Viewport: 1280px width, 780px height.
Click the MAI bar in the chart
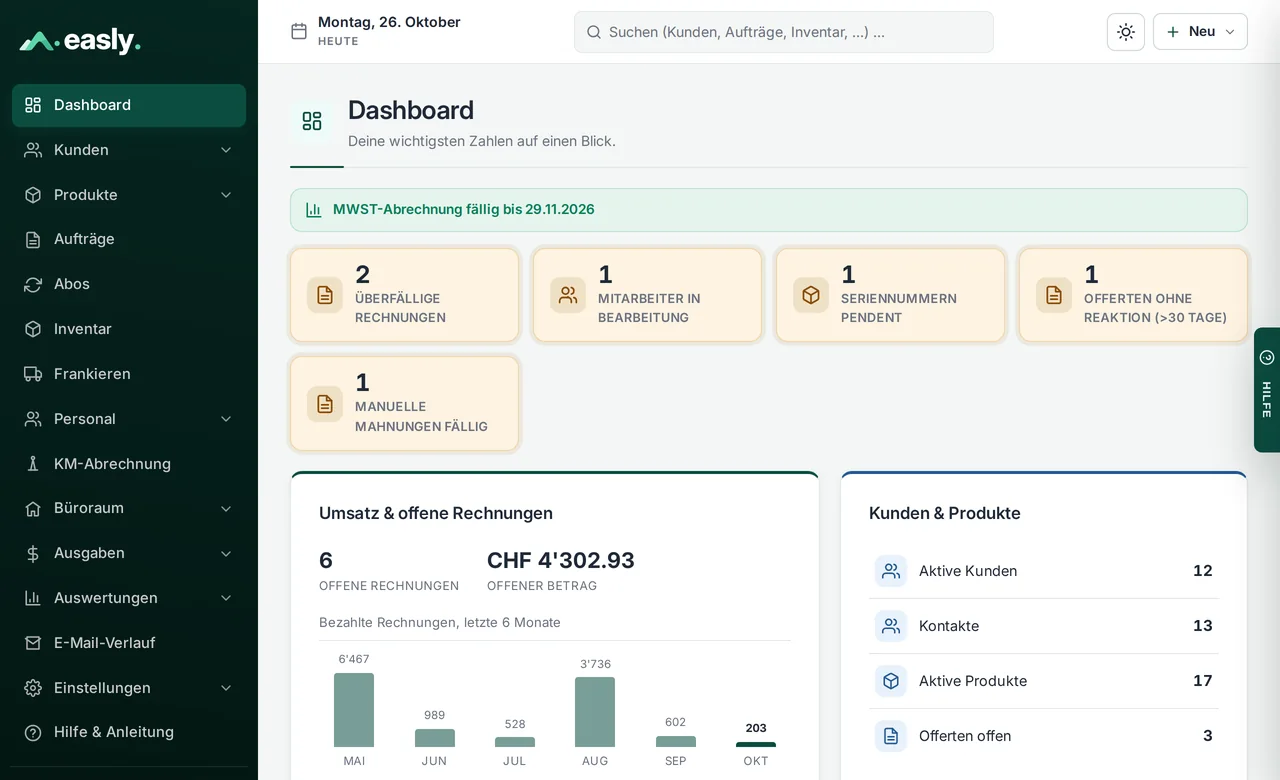[x=354, y=710]
